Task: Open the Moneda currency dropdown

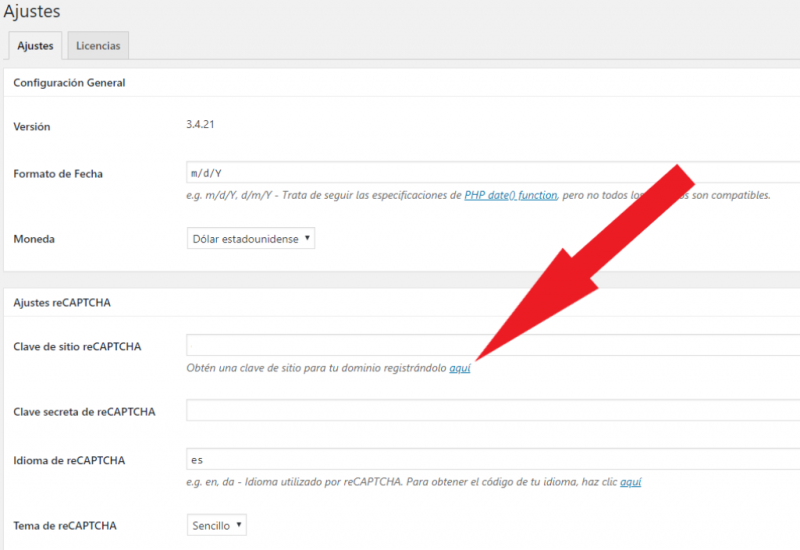Action: click(250, 239)
